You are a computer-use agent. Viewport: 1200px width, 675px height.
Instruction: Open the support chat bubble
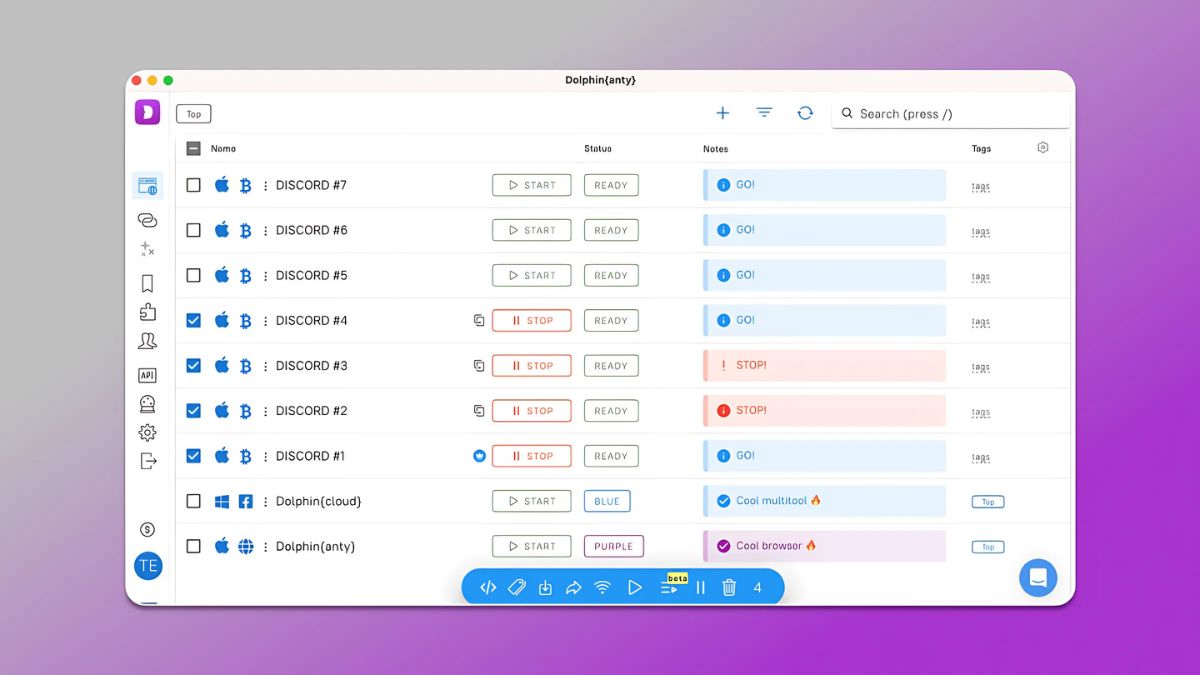click(1038, 578)
